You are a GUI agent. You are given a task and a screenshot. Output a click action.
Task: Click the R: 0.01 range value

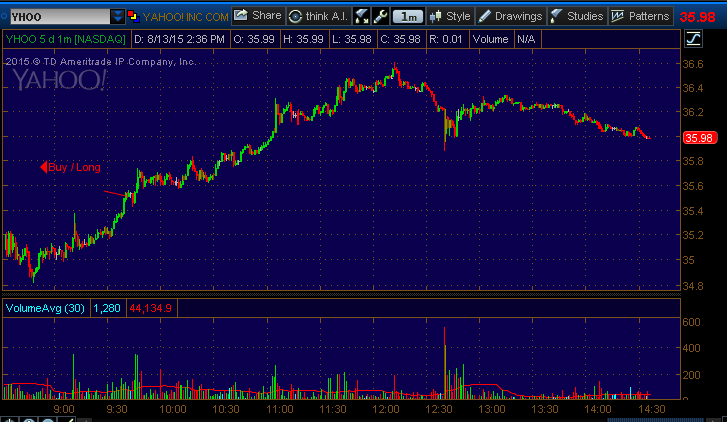click(x=446, y=39)
